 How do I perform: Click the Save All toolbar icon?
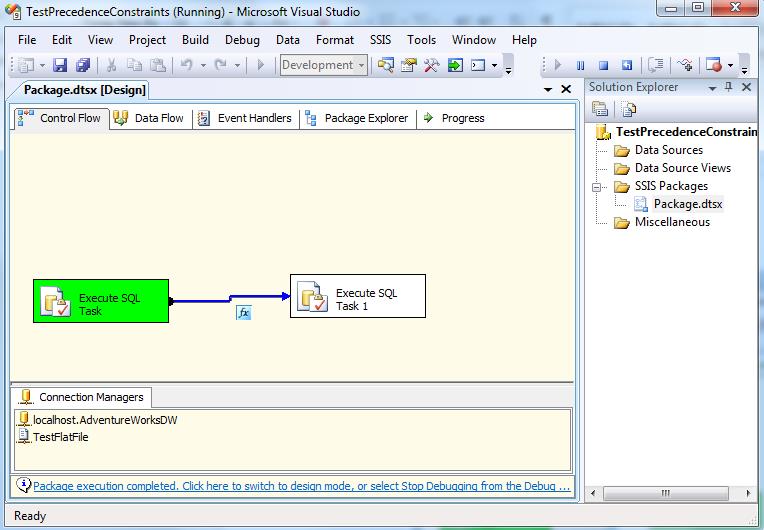83,66
